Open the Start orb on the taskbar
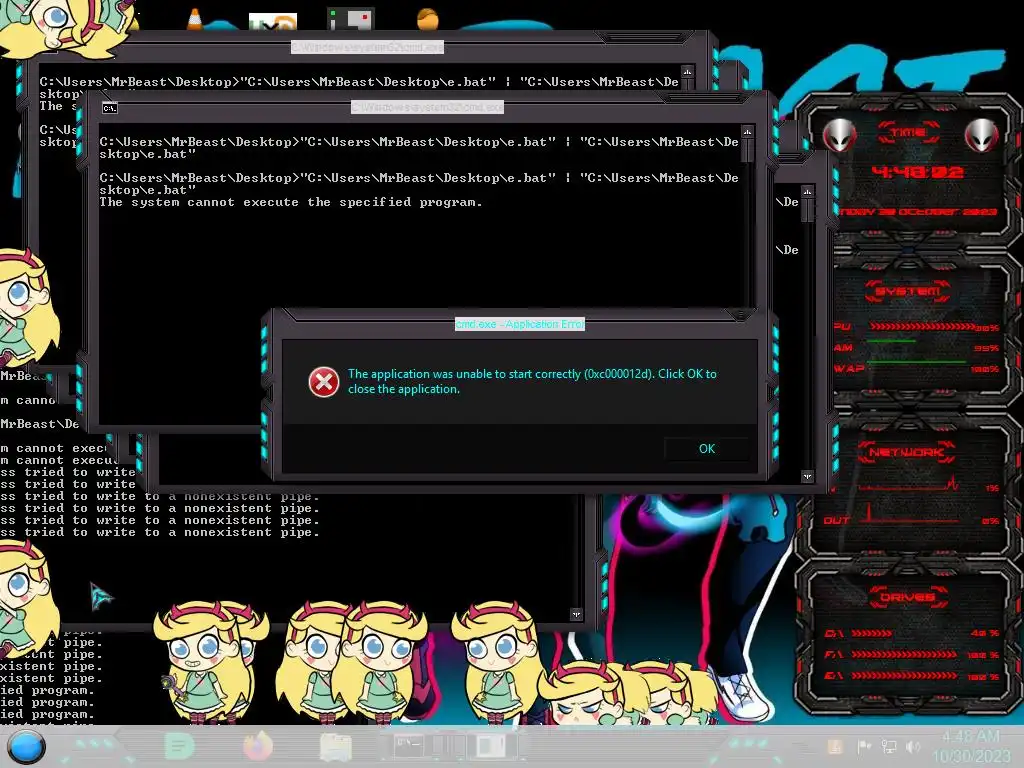Viewport: 1024px width, 768px height. coord(26,747)
